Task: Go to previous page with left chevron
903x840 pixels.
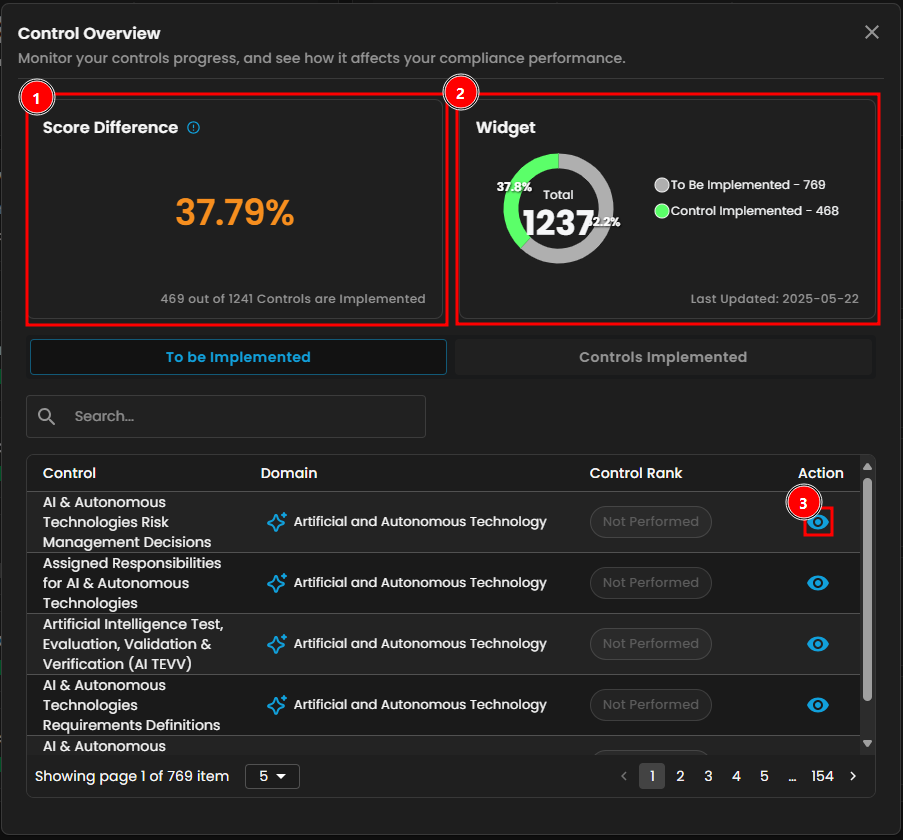Action: [624, 776]
